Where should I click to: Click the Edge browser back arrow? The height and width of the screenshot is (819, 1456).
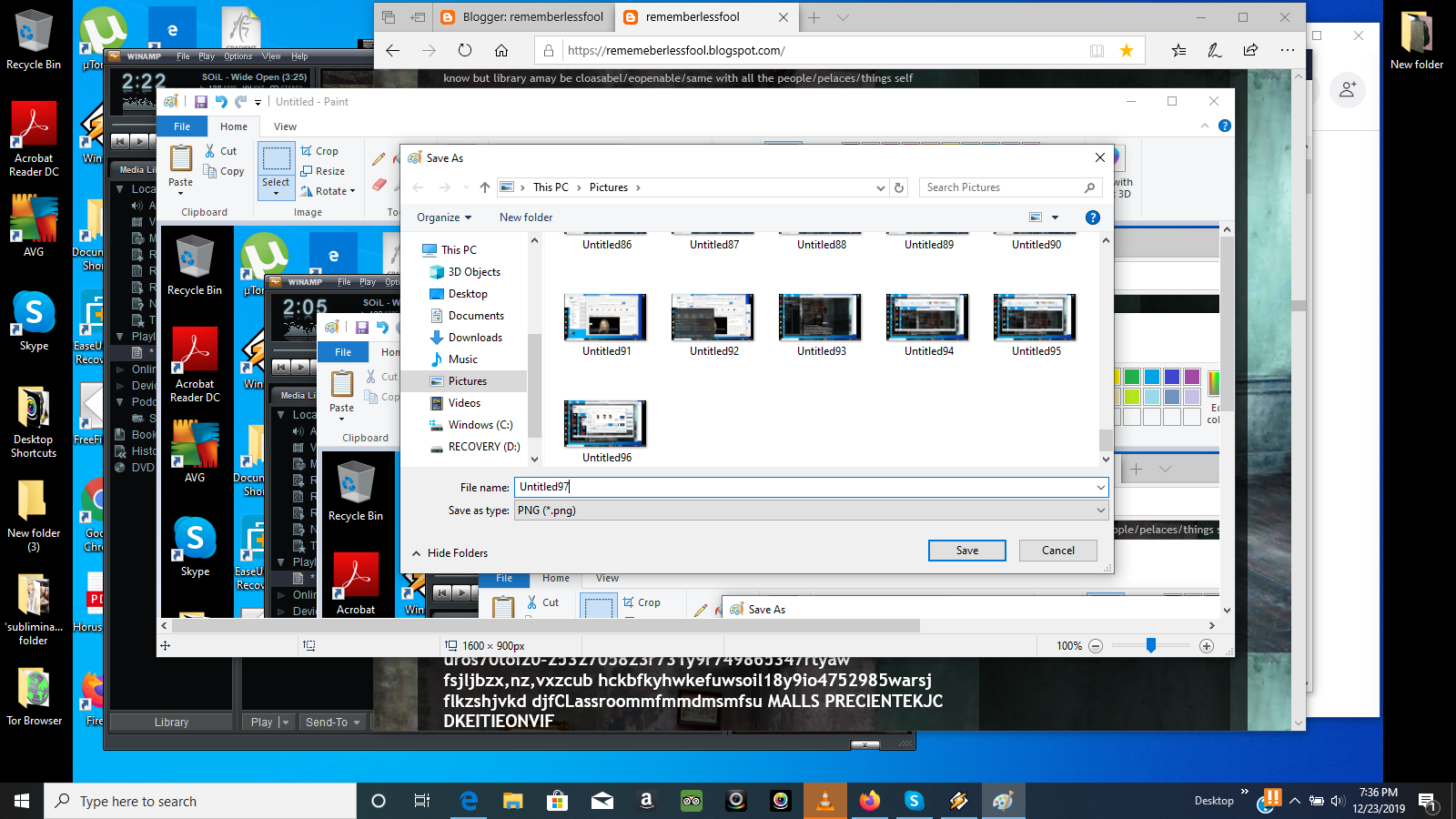pos(393,51)
